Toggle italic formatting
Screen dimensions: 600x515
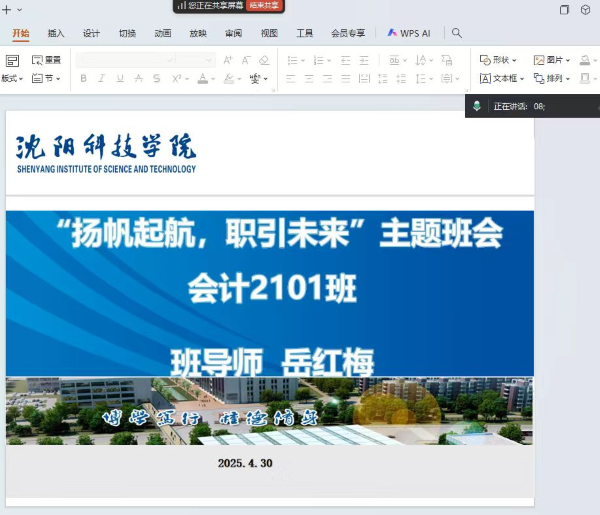coord(102,78)
